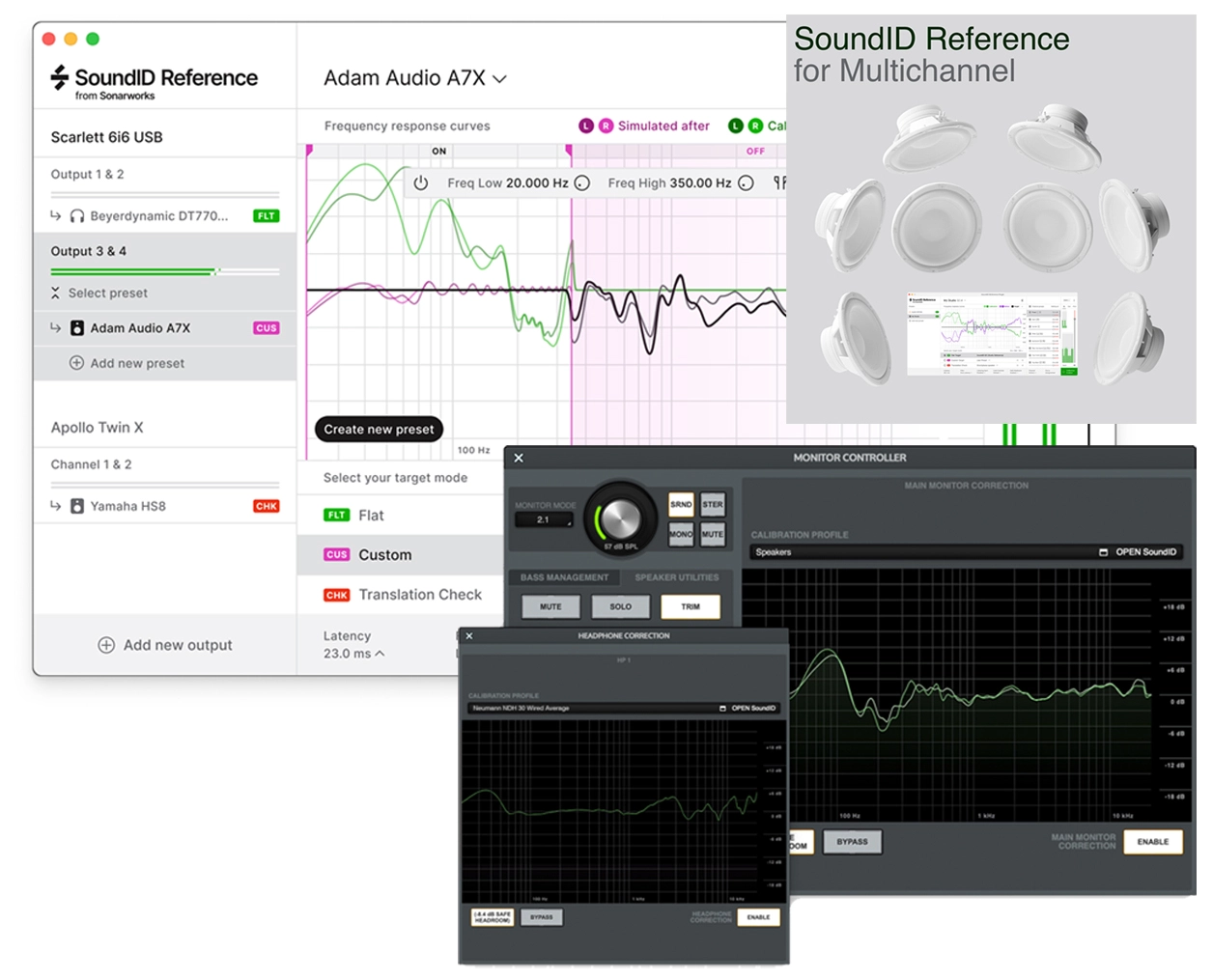Click Add new output
This screenshot has width=1213, height=980.
pyautogui.click(x=165, y=645)
